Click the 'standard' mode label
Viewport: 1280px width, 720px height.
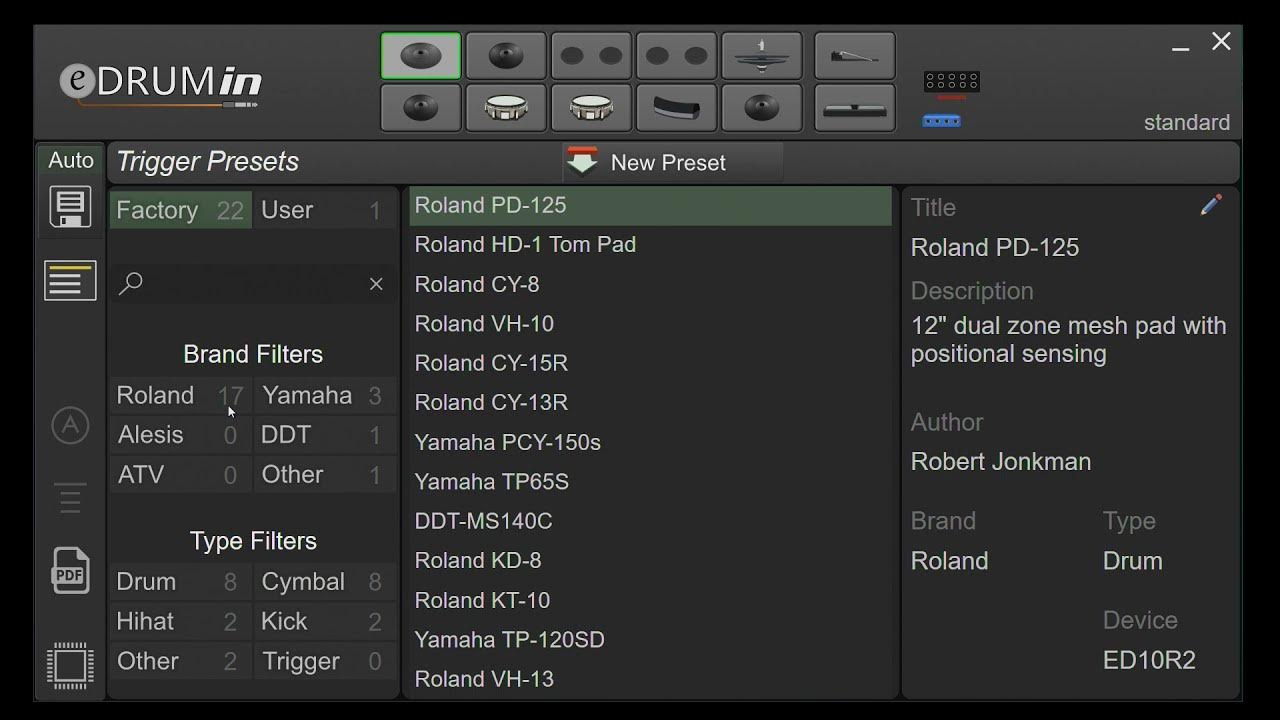(1187, 122)
